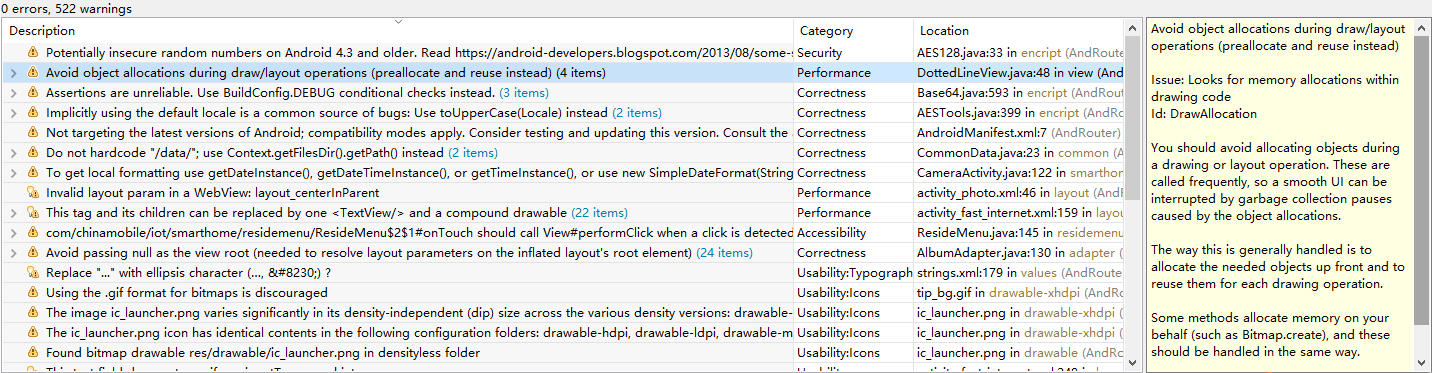Click warning icon of 'Invalid layout param' row
The width and height of the screenshot is (1433, 373).
[x=32, y=193]
